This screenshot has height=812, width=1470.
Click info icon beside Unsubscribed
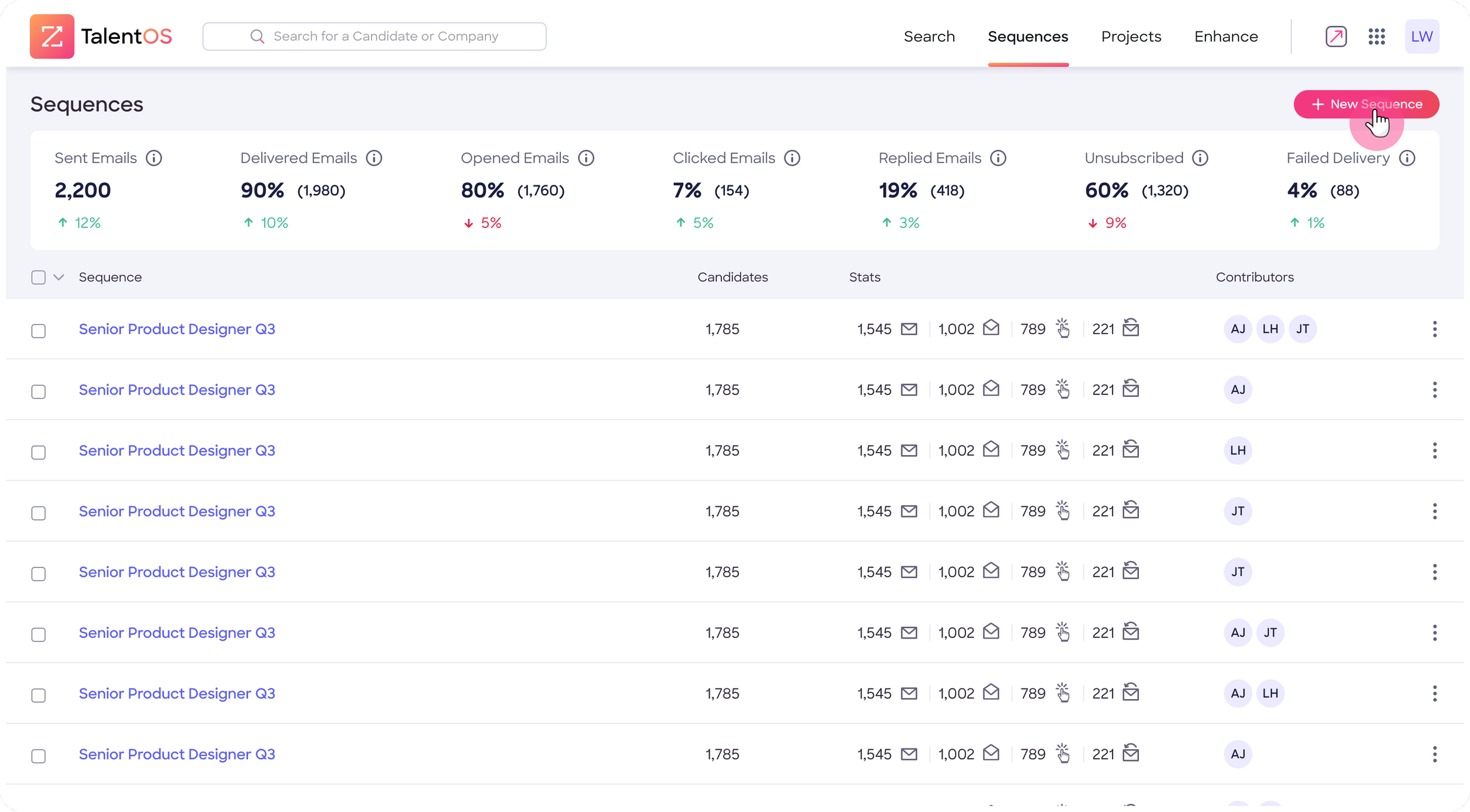1200,158
